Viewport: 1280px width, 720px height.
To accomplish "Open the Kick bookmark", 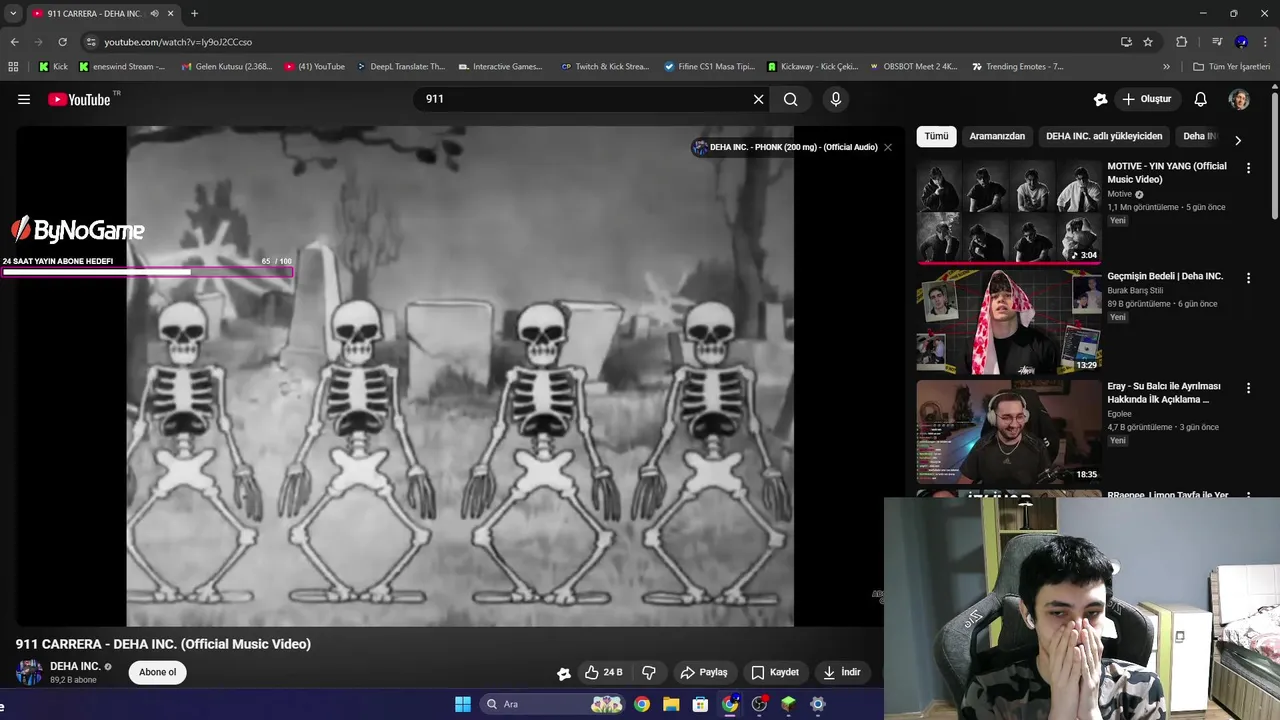I will [x=54, y=67].
